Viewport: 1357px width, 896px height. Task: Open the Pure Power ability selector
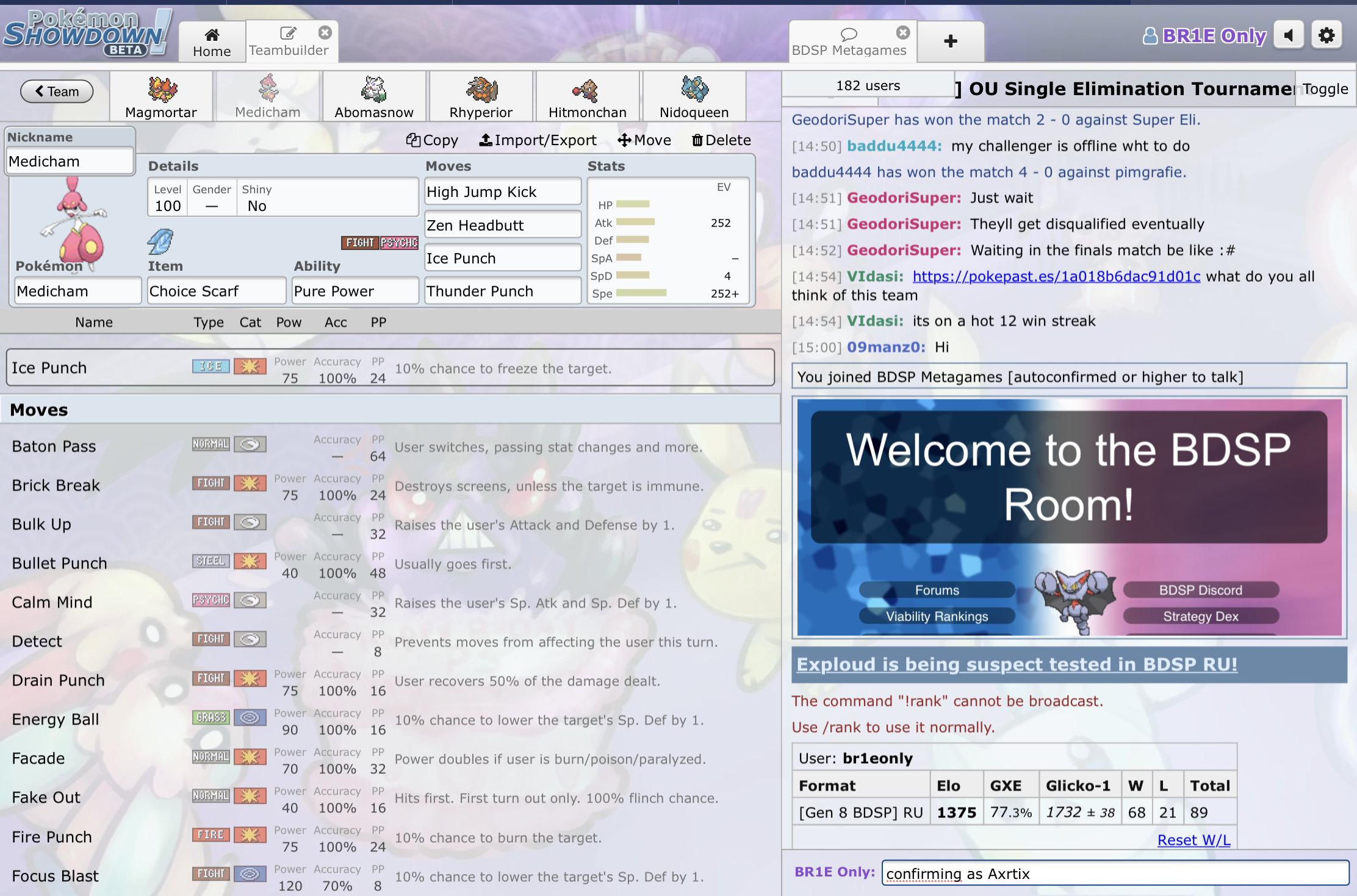coord(355,291)
